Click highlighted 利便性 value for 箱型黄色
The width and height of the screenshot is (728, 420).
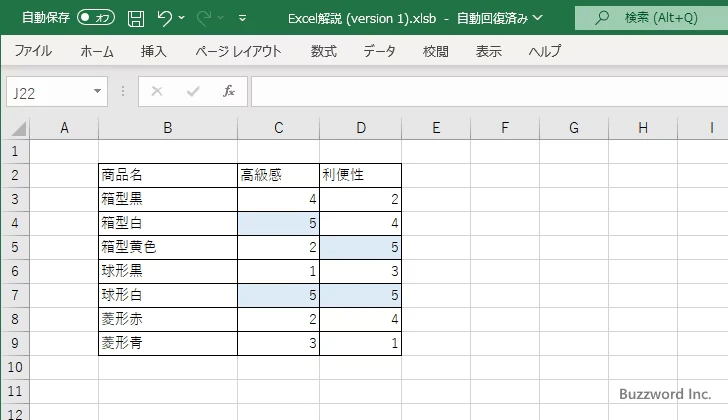tap(360, 247)
